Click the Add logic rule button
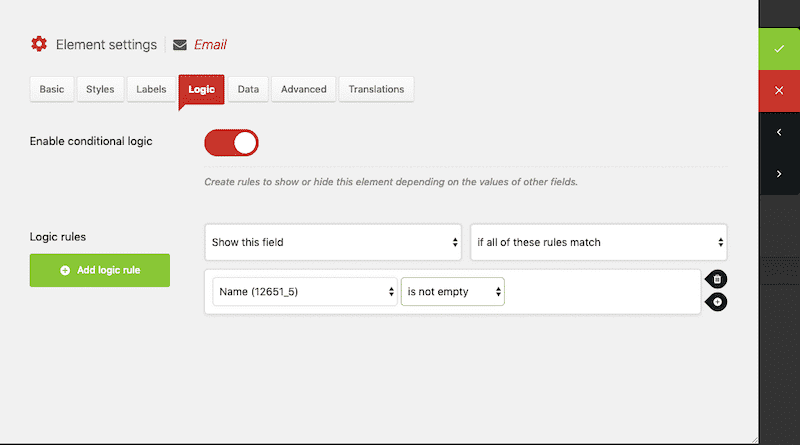This screenshot has height=445, width=800. (x=99, y=270)
